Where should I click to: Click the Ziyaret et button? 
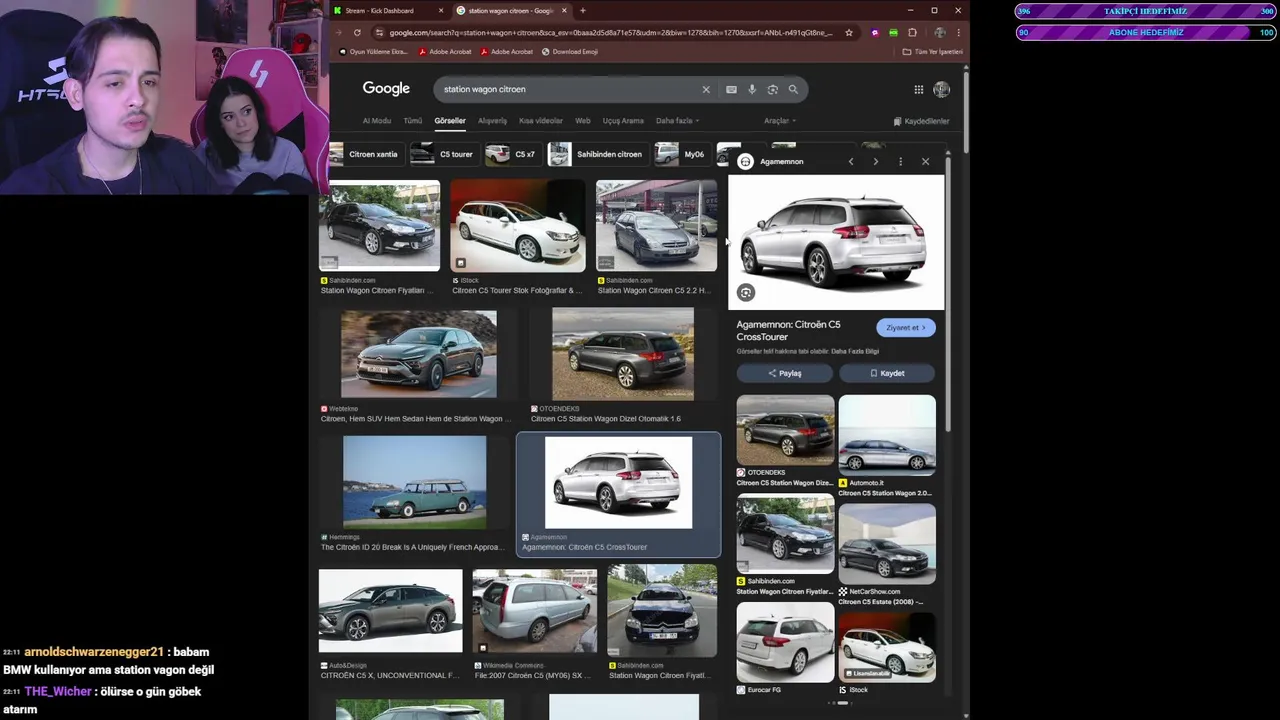pos(906,328)
